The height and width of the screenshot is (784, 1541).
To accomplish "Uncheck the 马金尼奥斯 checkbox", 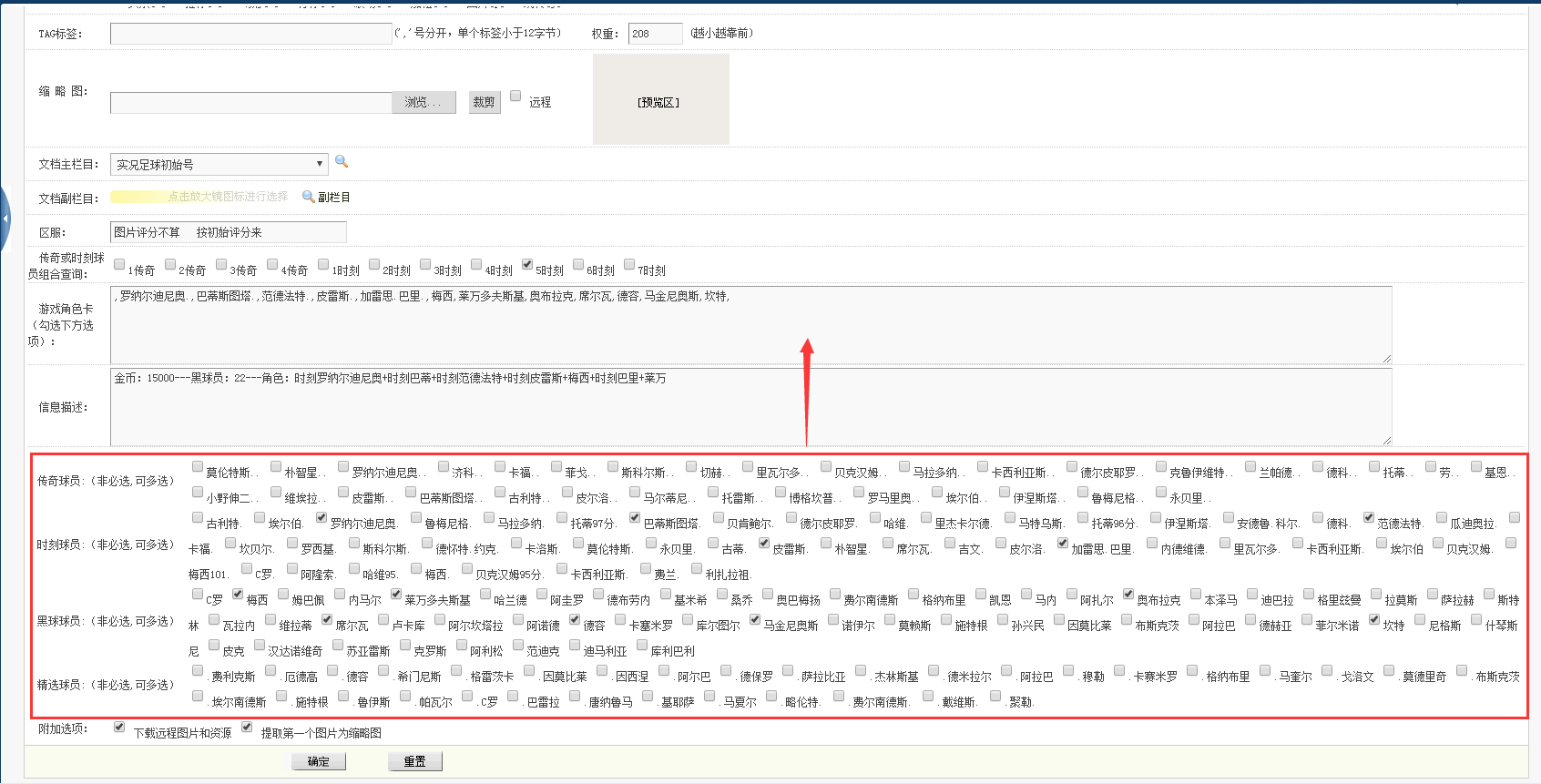I will pyautogui.click(x=755, y=619).
